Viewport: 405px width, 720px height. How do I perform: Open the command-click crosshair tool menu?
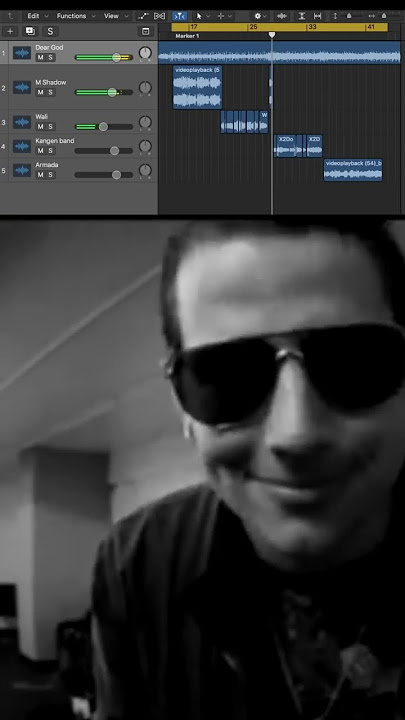pyautogui.click(x=224, y=16)
